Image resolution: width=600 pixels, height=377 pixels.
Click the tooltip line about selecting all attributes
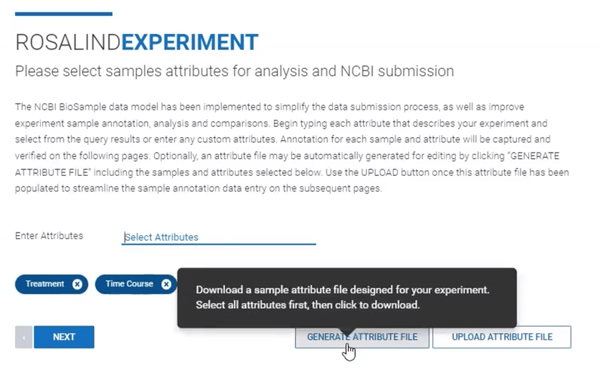point(308,305)
